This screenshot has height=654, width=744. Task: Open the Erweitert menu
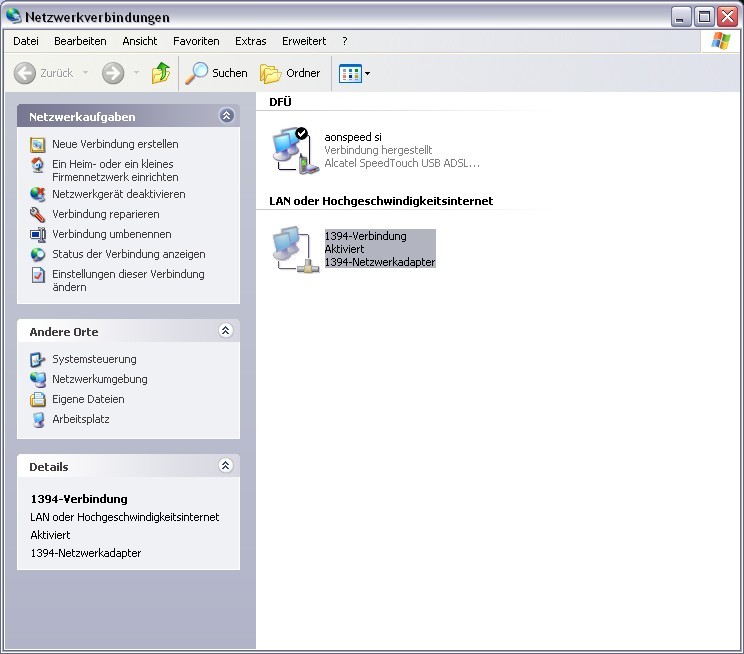304,41
